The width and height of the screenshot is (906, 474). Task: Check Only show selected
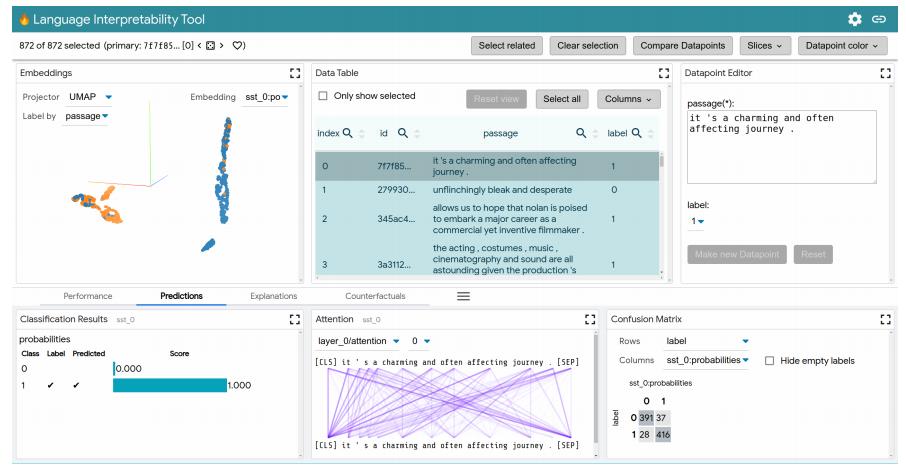pyautogui.click(x=323, y=96)
